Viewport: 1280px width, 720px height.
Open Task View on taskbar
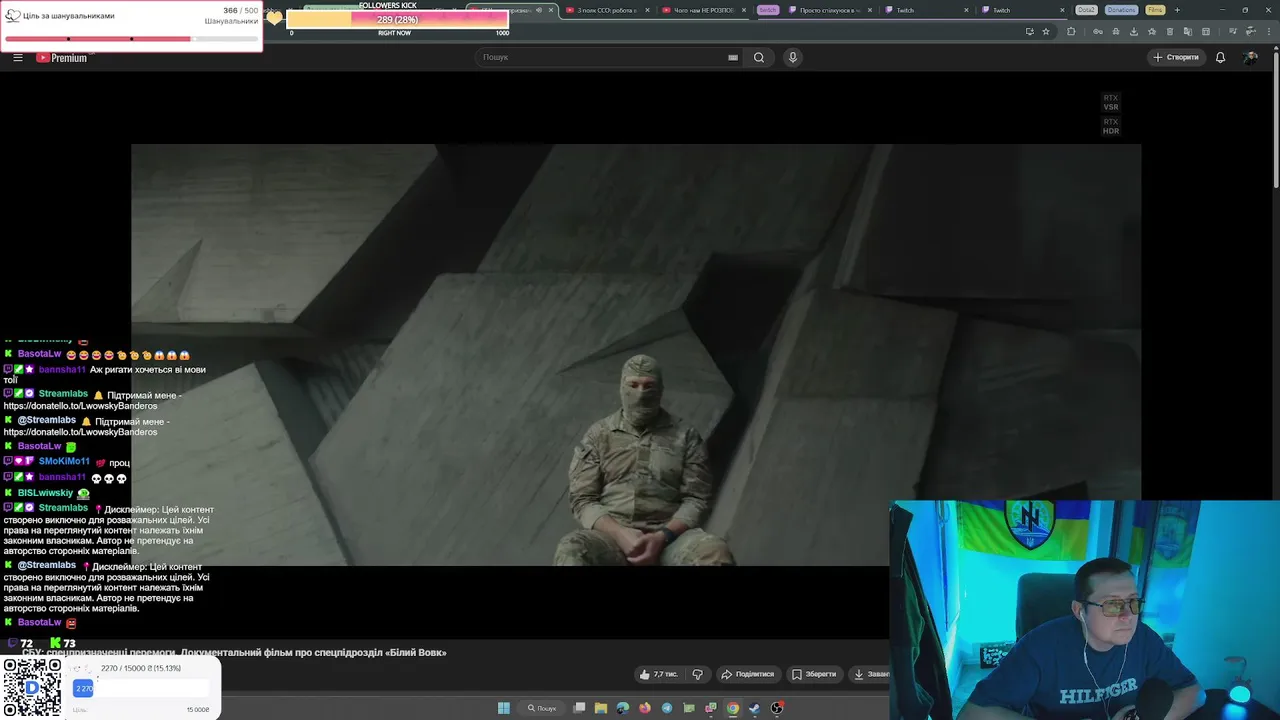(x=579, y=708)
